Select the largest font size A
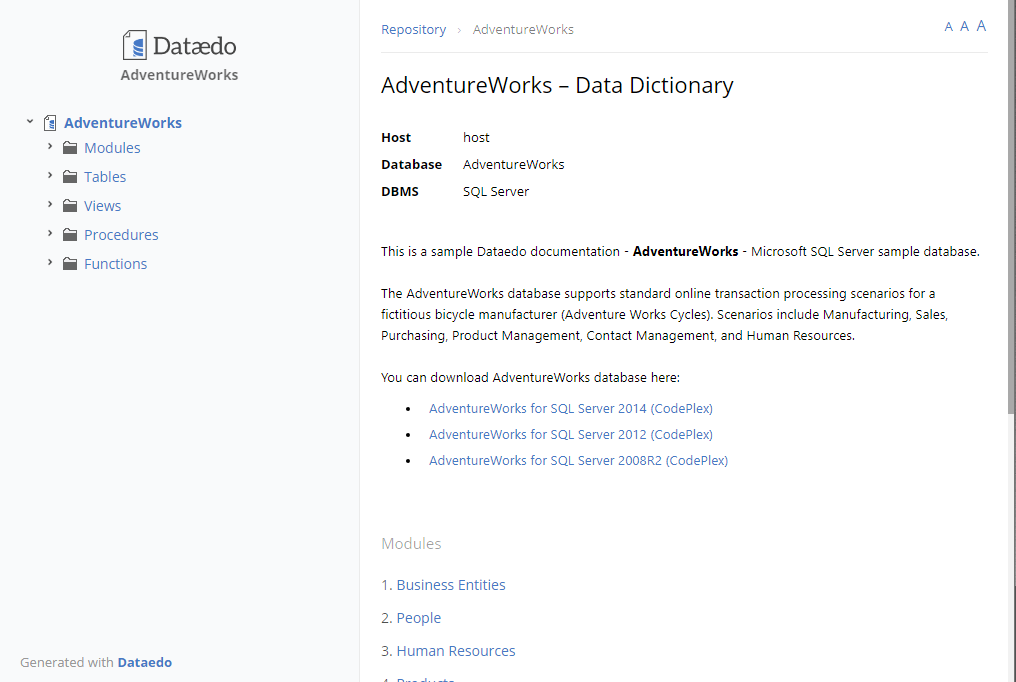 pyautogui.click(x=981, y=26)
